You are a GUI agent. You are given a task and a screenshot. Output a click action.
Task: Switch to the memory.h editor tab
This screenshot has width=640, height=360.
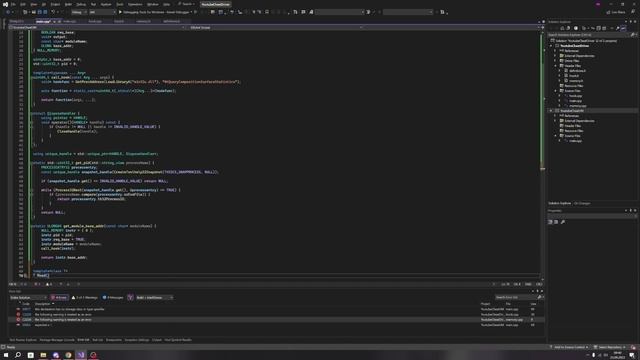point(143,21)
